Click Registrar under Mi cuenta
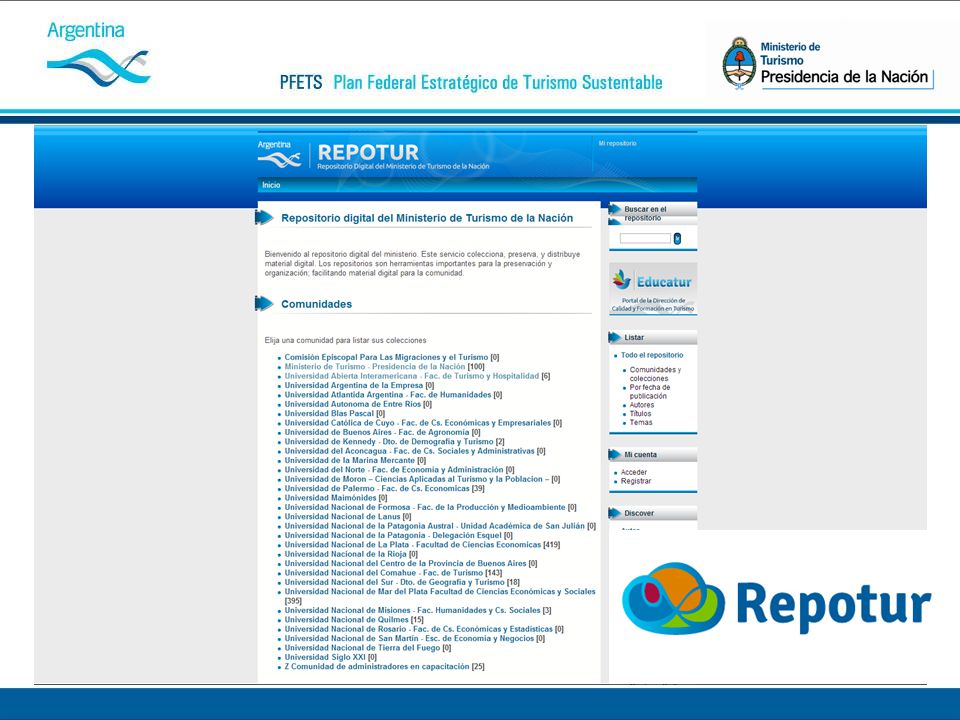Image resolution: width=960 pixels, height=720 pixels. pos(636,481)
